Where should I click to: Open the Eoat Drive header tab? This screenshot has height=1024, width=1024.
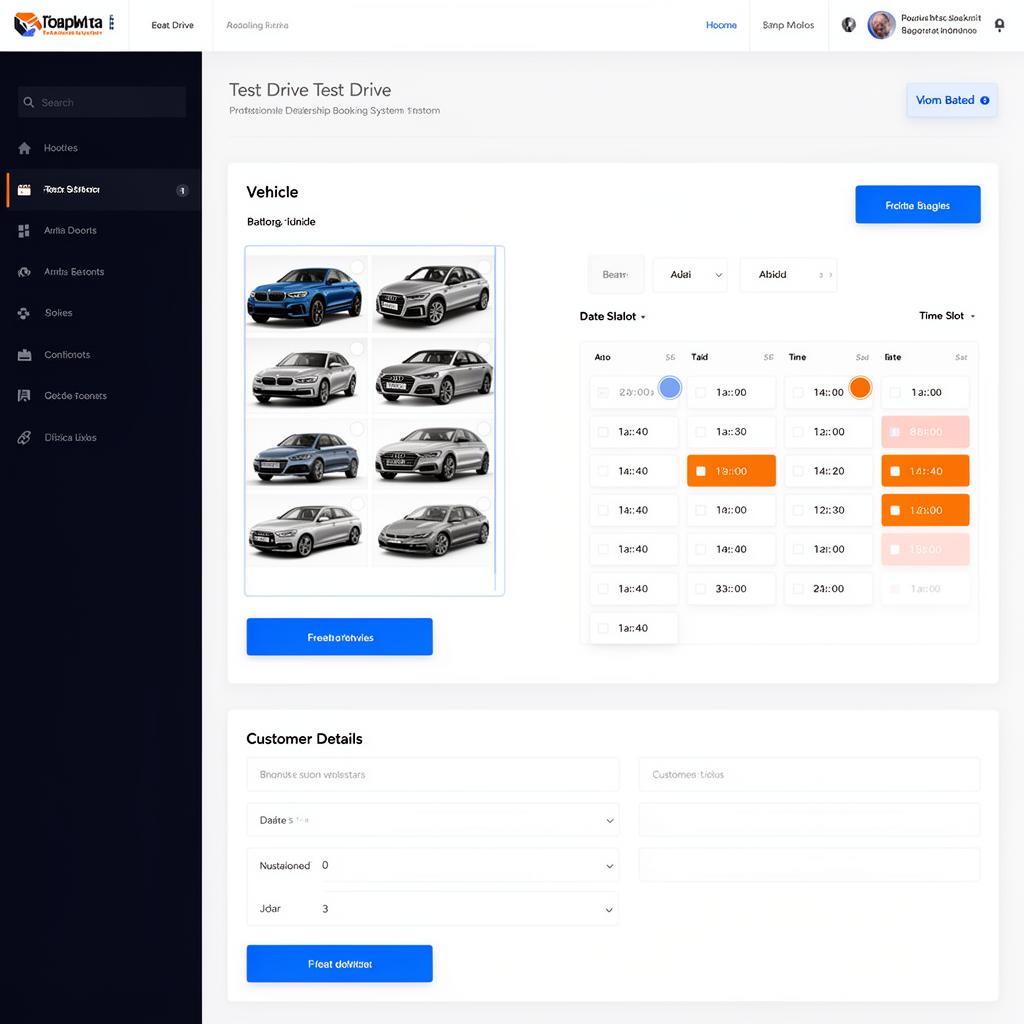click(x=172, y=25)
